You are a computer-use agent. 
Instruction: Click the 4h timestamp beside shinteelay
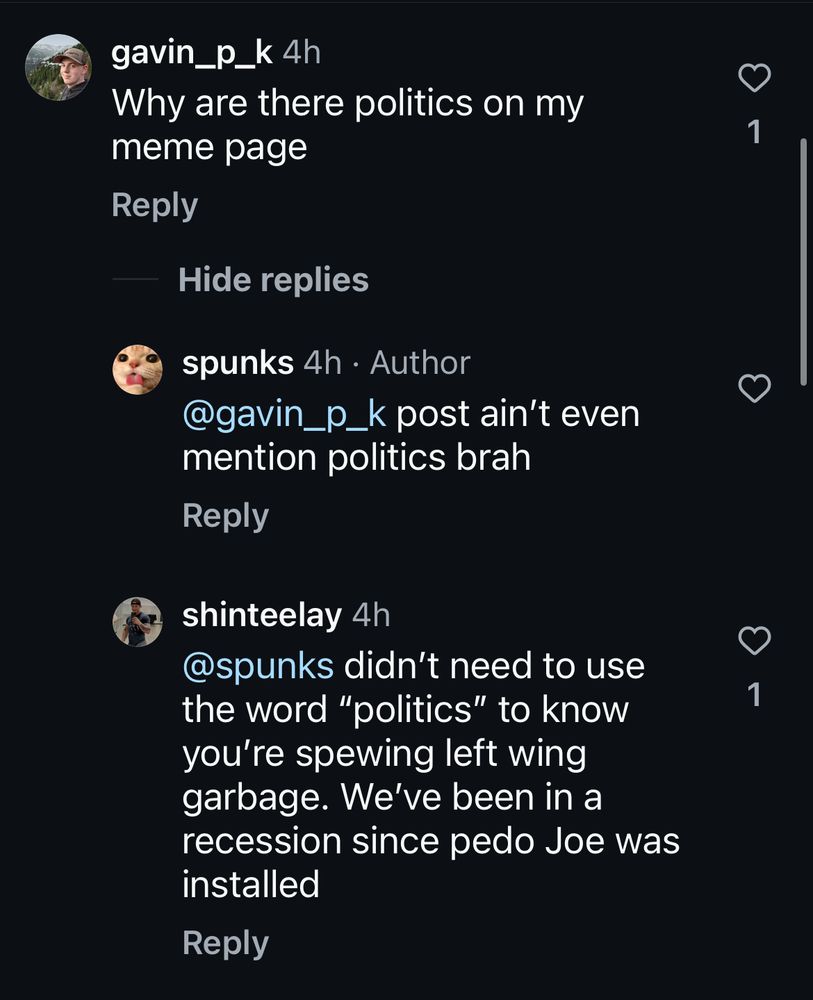coord(370,615)
